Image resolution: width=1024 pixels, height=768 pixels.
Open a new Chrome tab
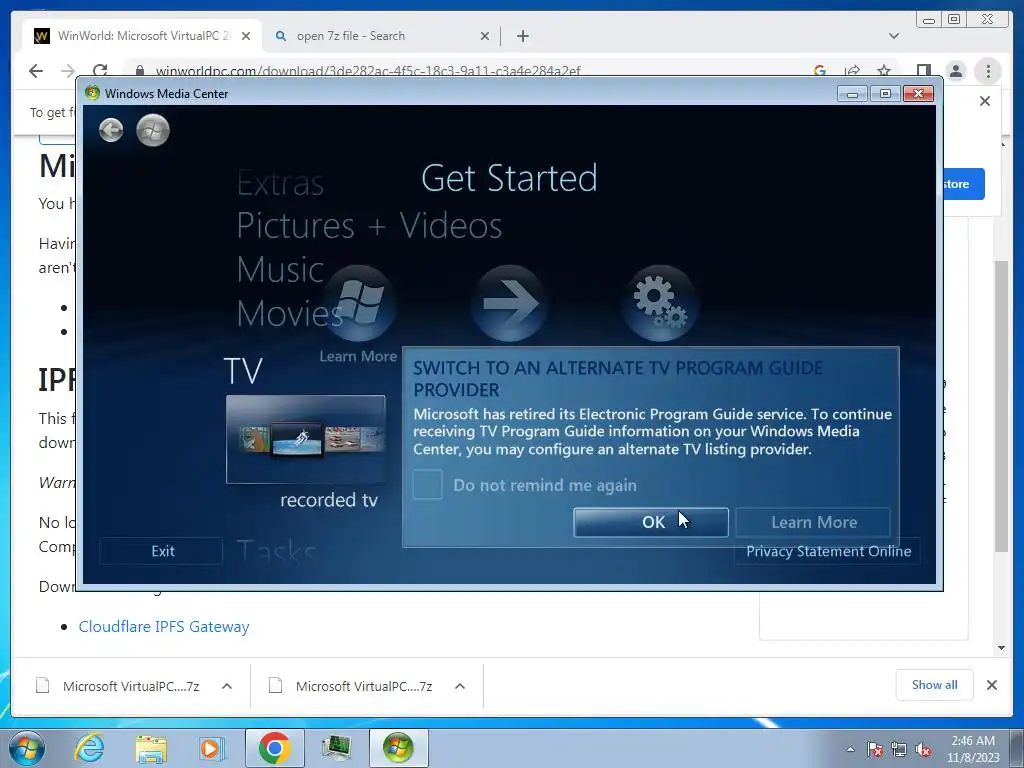(522, 36)
